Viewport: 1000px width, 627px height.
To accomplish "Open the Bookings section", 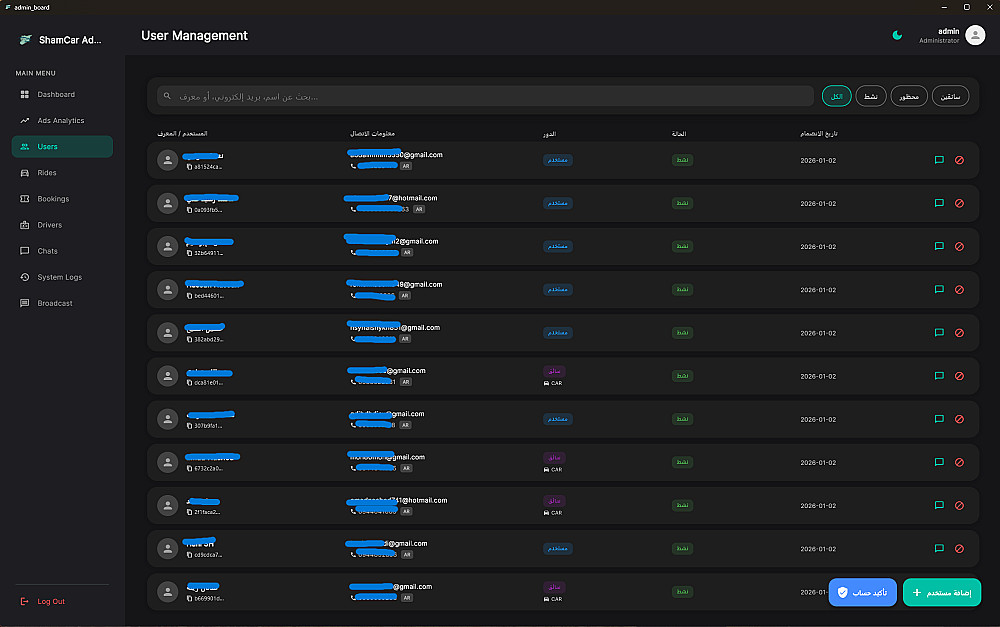I will tap(53, 199).
